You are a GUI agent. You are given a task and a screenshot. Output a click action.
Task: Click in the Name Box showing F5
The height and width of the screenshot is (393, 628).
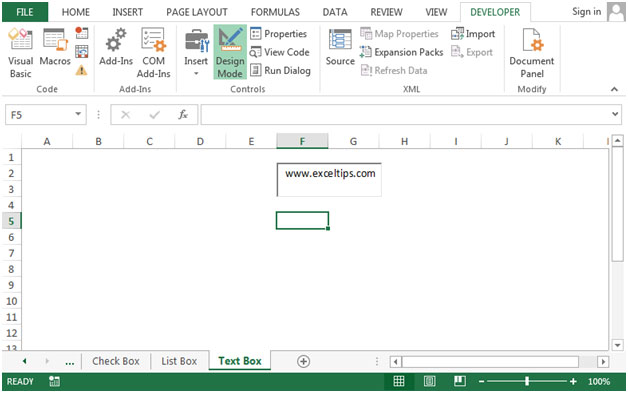pyautogui.click(x=39, y=115)
